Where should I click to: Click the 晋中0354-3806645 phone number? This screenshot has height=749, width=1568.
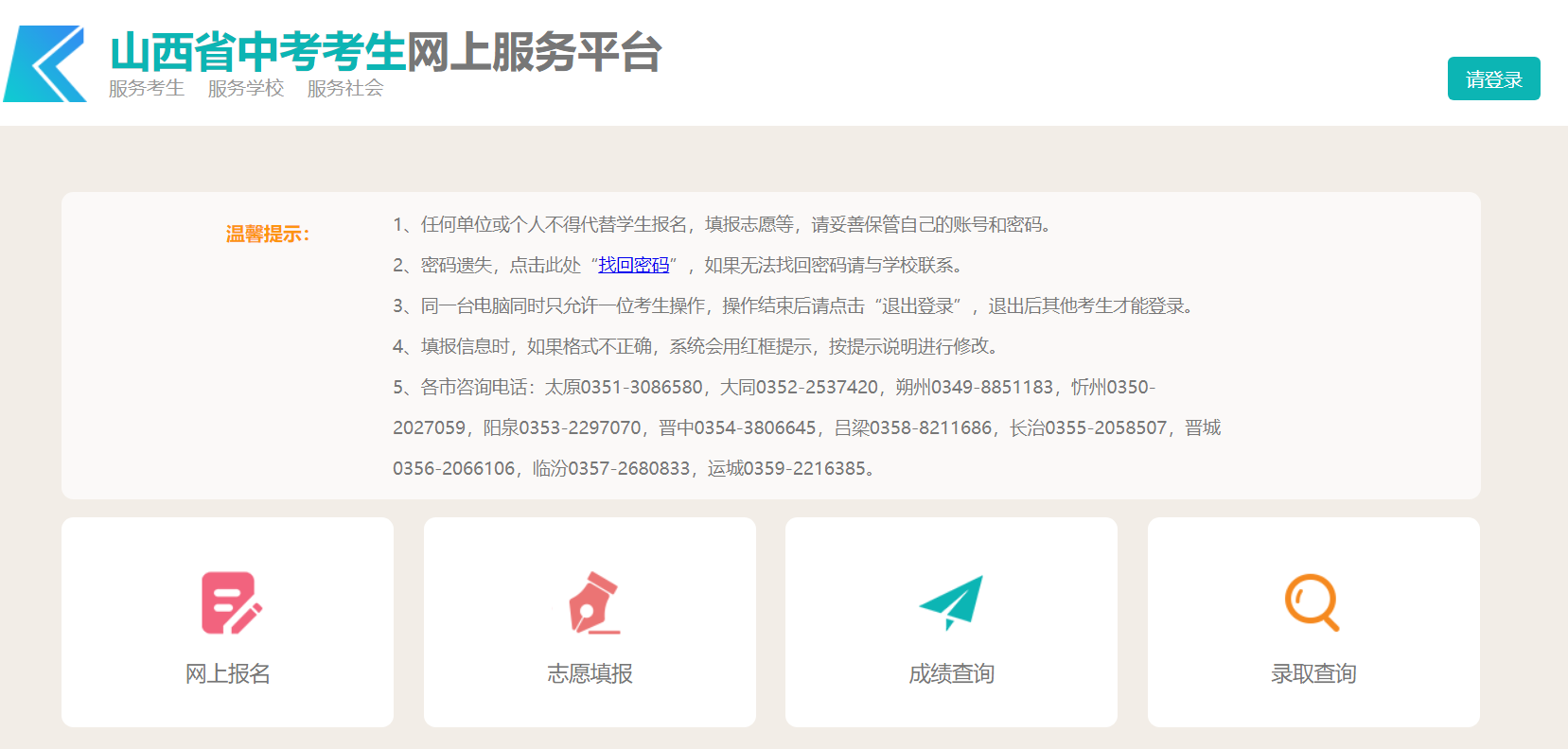737,427
